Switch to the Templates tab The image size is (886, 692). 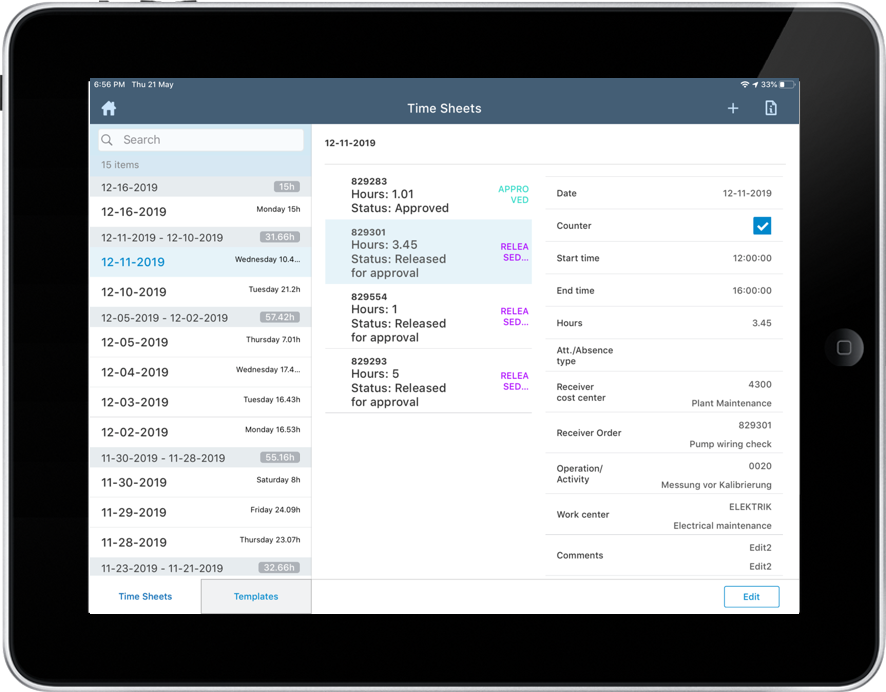(x=256, y=596)
